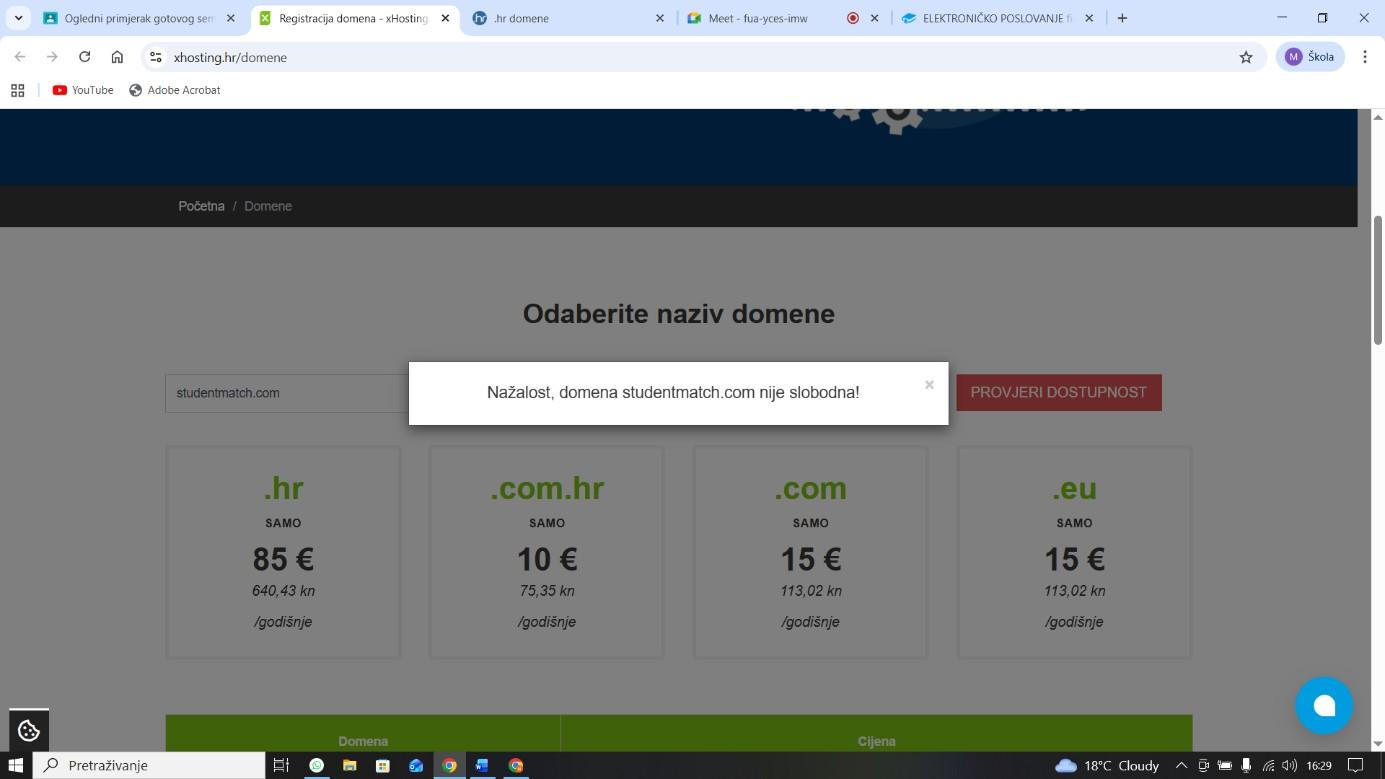Switch to the .hr domene tab
The image size is (1385, 779).
point(568,18)
